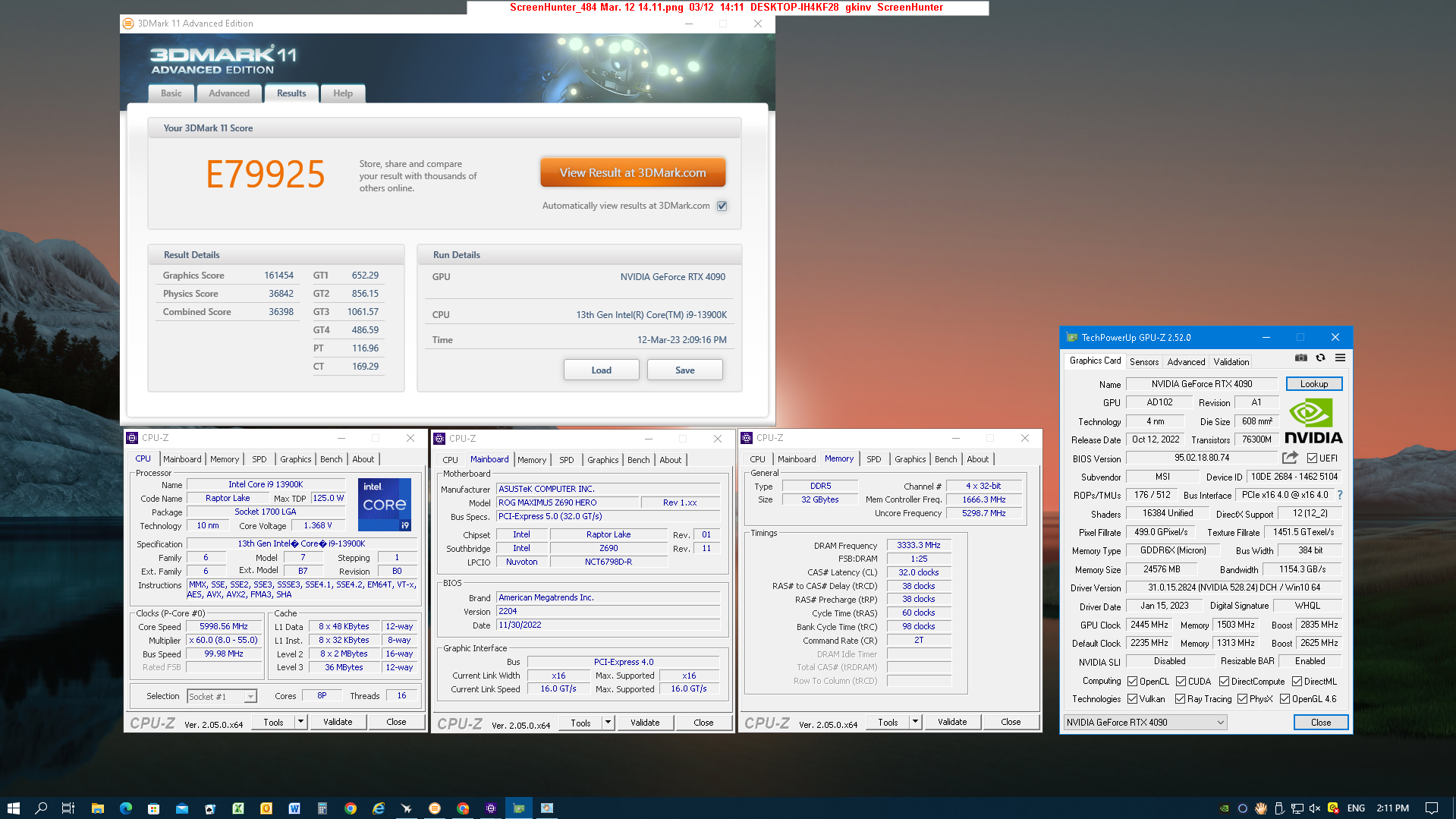The width and height of the screenshot is (1456, 819).
Task: Switch to the CPU-Z taskbar icon
Action: coord(491,808)
